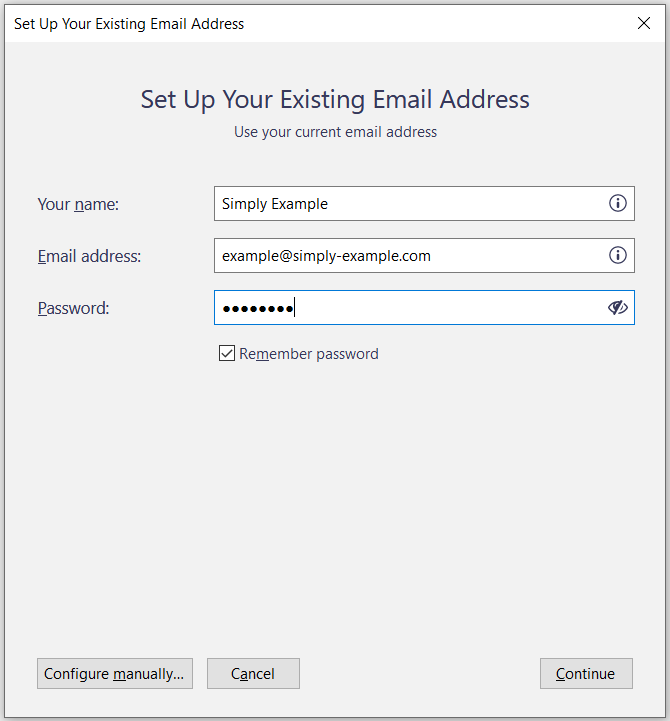
Task: Click the "Email address:" label
Action: [89, 256]
